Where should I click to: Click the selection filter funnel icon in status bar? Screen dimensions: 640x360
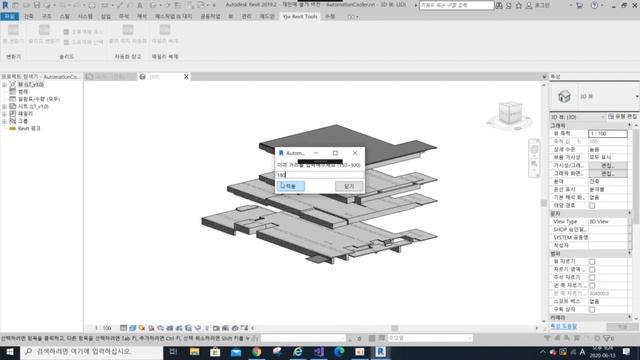click(607, 338)
